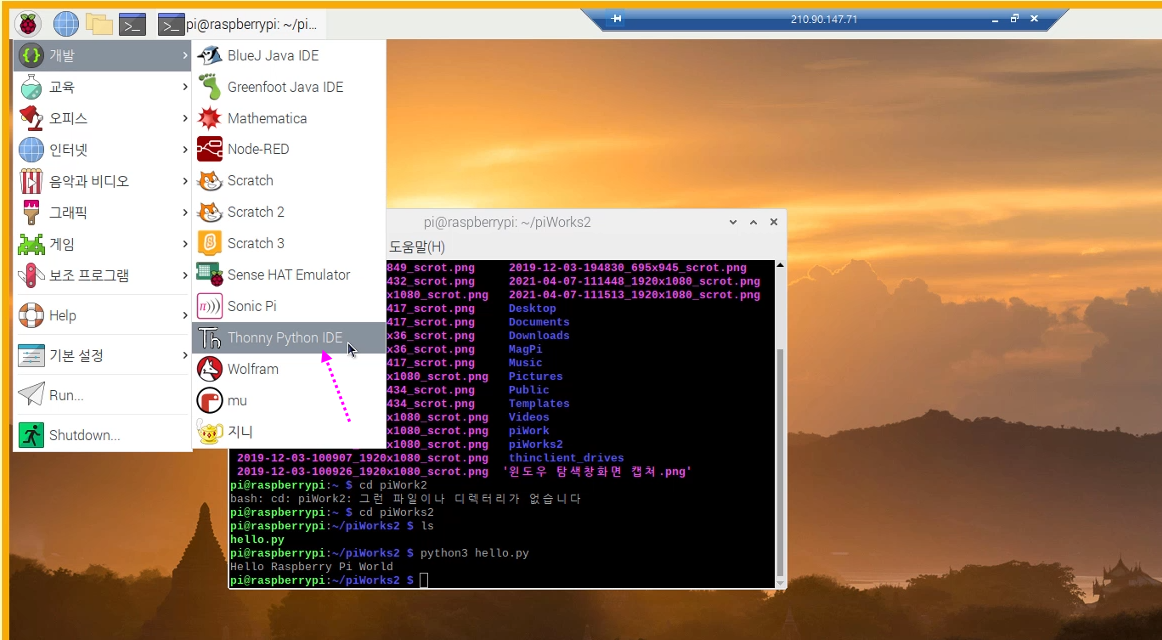Image resolution: width=1162 pixels, height=640 pixels.
Task: Click the 210.90.147.71 connection bar title
Action: pyautogui.click(x=824, y=19)
